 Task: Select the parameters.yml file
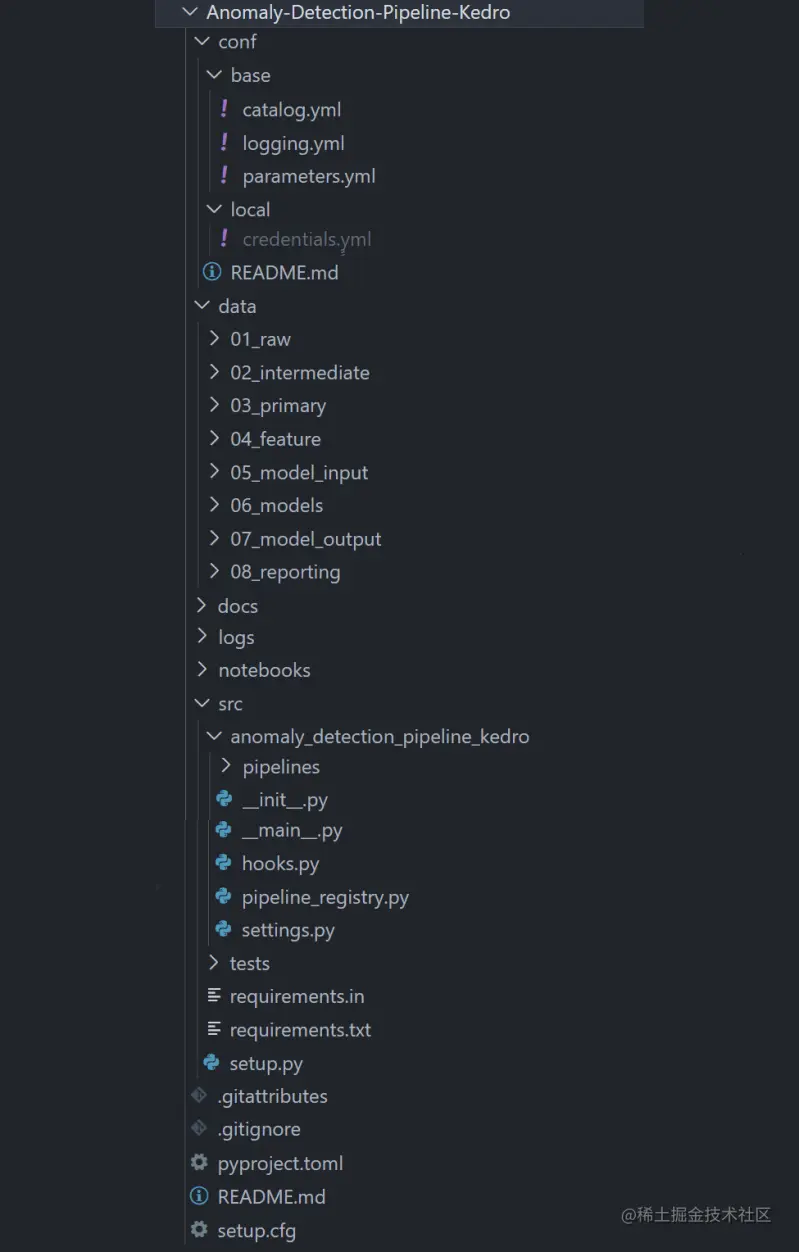310,175
